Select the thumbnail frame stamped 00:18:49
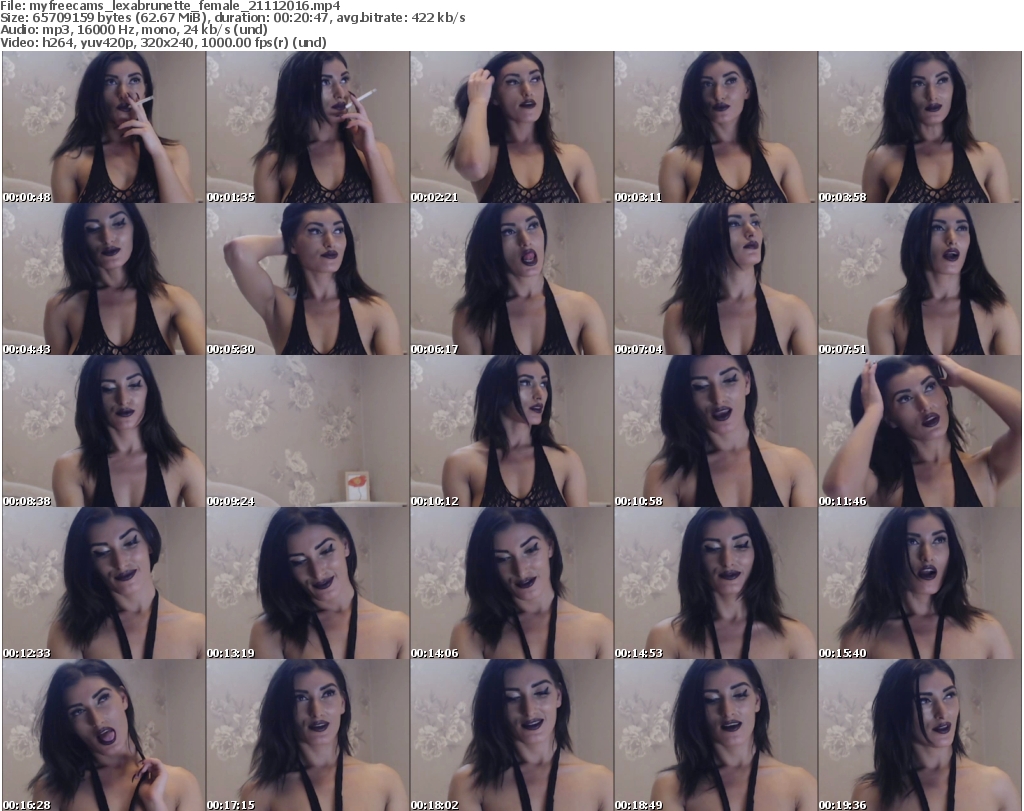The height and width of the screenshot is (811, 1024). [716, 735]
